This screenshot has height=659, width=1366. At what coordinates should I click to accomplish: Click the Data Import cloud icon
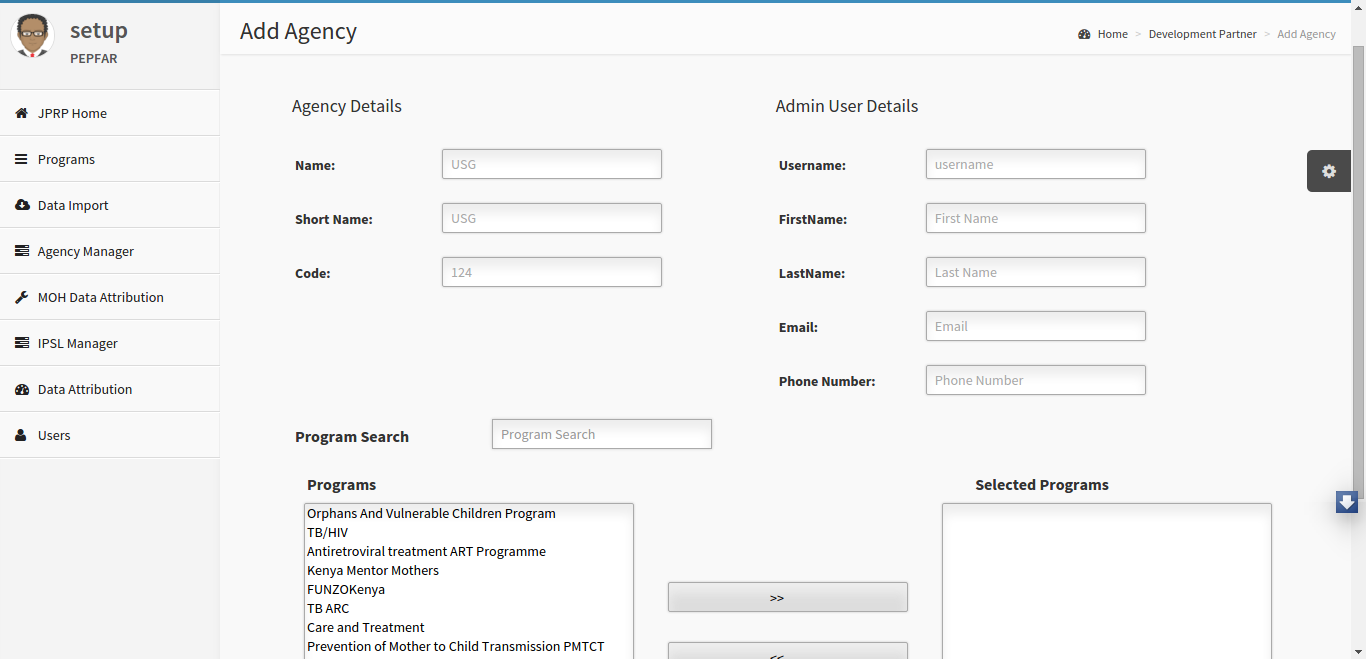point(22,205)
